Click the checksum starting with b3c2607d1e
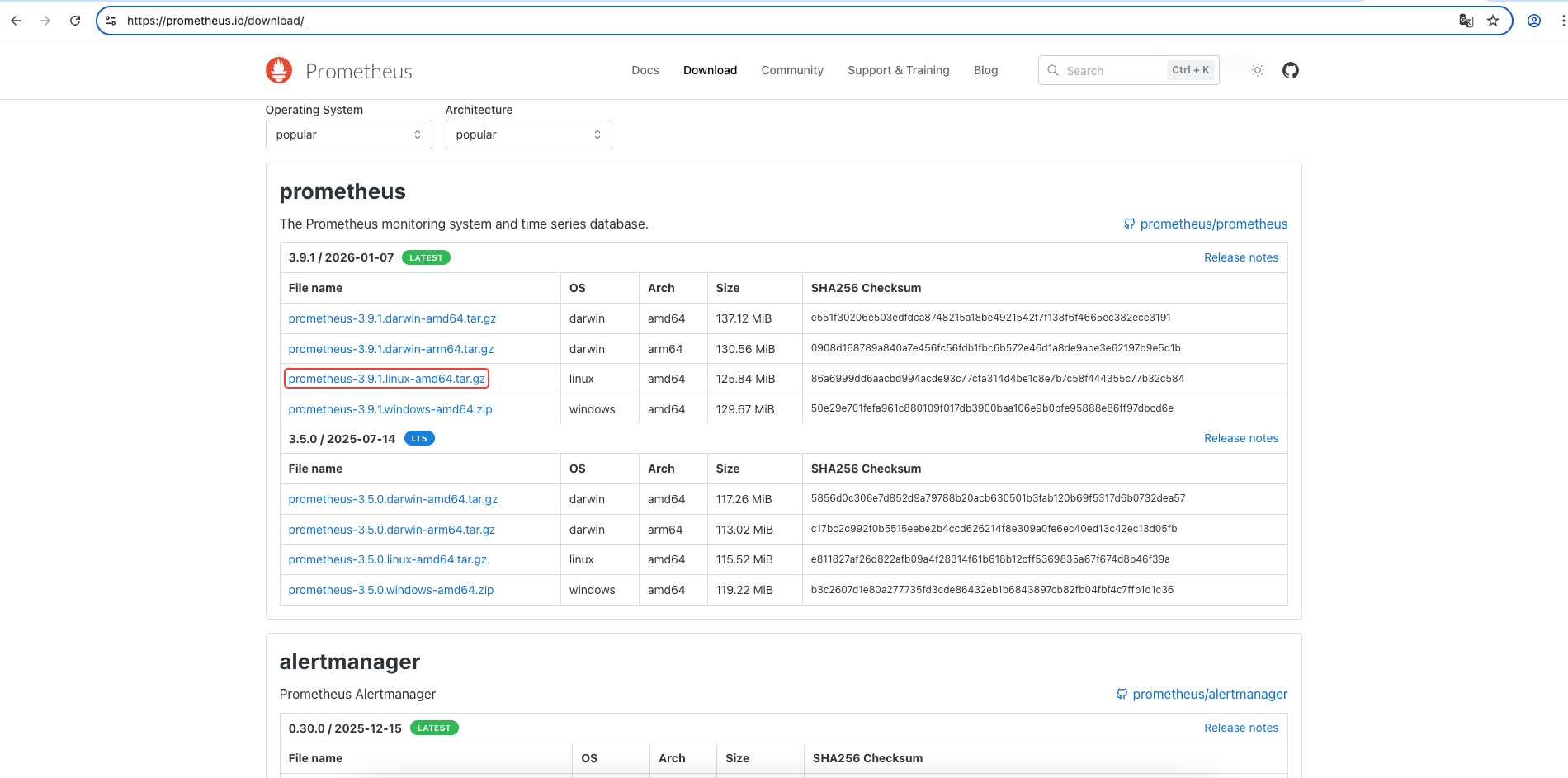 992,590
